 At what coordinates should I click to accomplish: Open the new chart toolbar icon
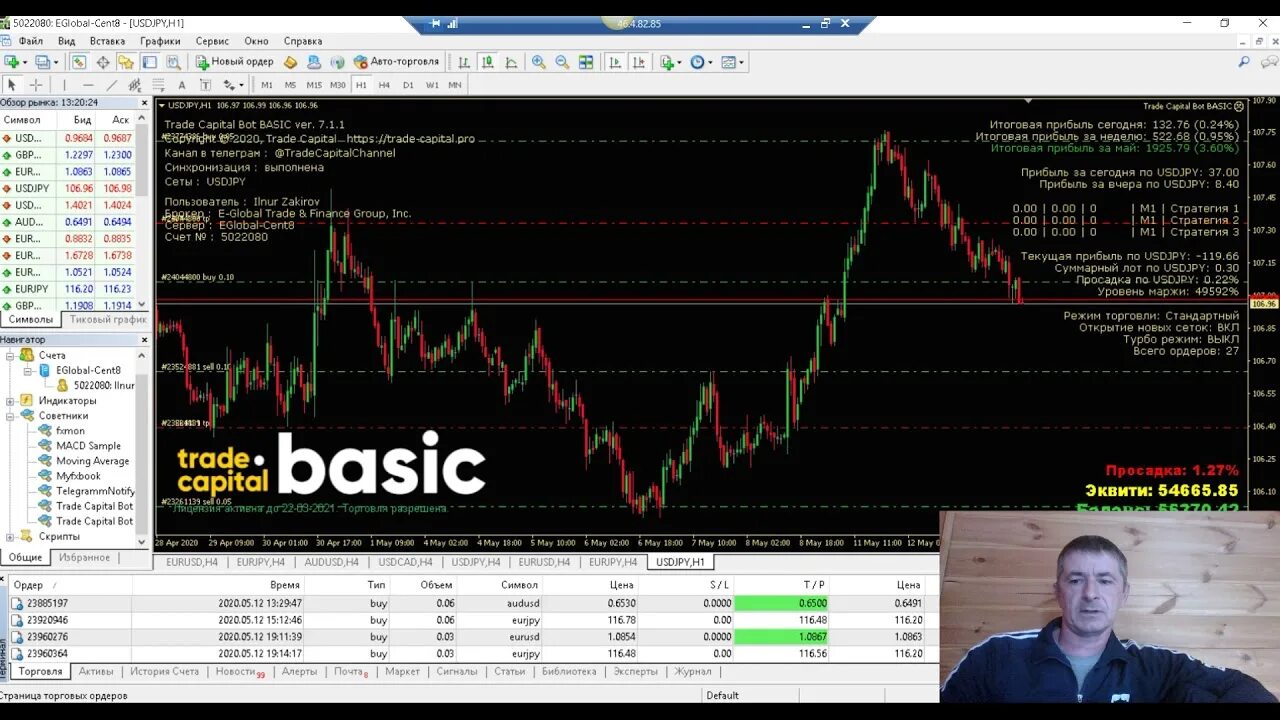tap(14, 62)
